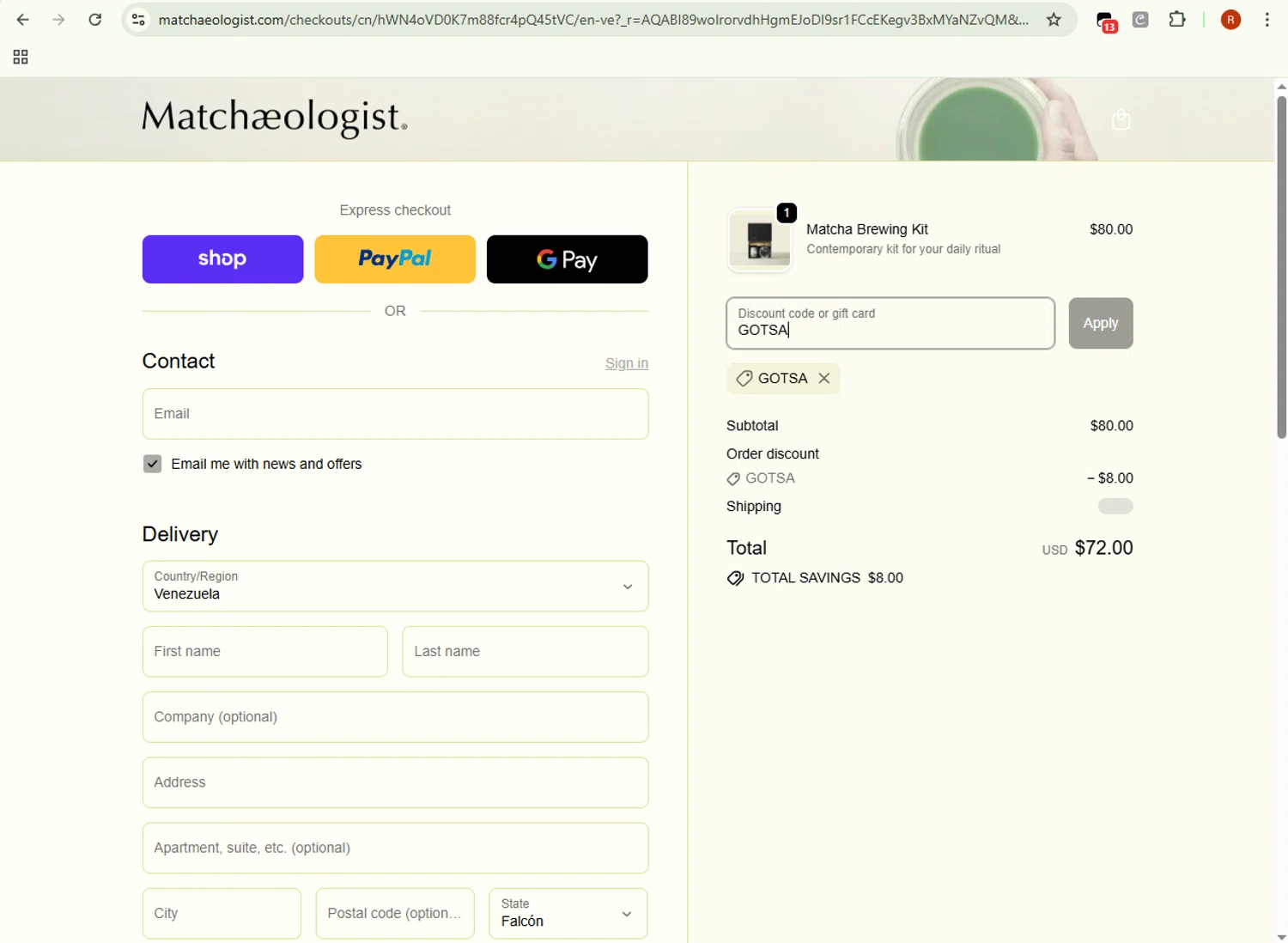
Task: Click the Matcha Brewing Kit product name
Action: pos(867,229)
